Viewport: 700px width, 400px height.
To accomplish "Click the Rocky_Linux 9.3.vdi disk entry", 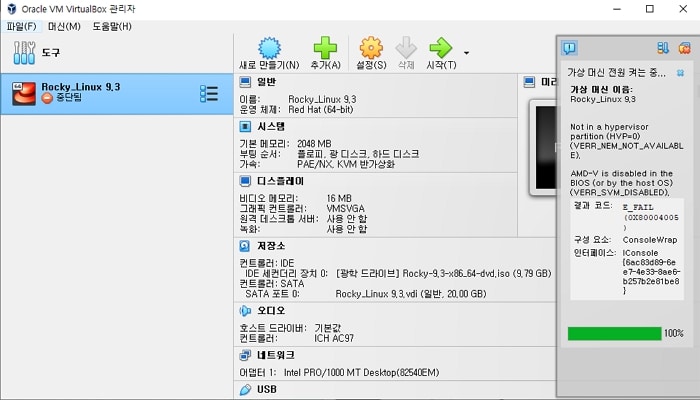I will coord(411,294).
